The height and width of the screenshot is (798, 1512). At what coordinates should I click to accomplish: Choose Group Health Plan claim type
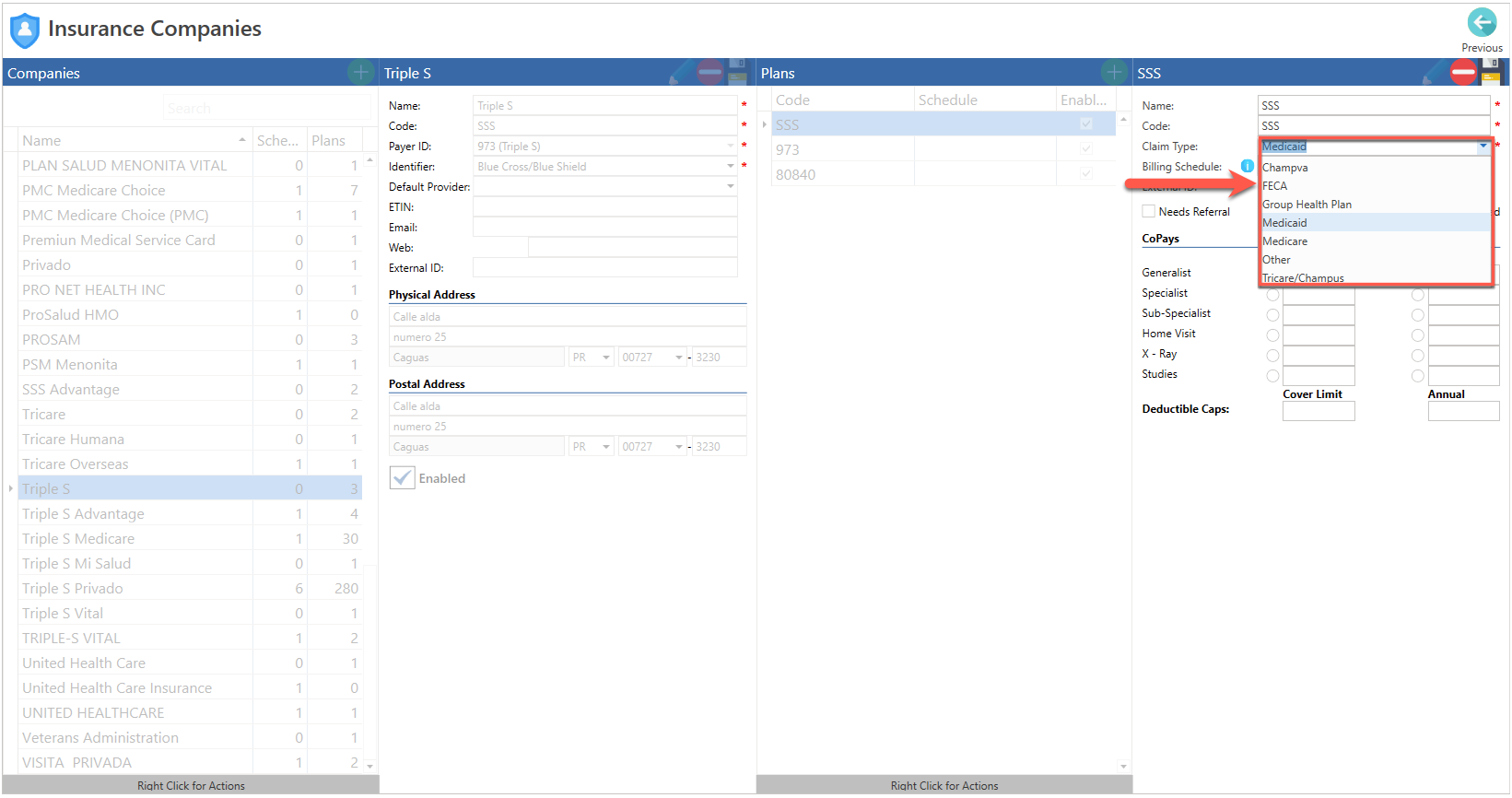[1375, 205]
